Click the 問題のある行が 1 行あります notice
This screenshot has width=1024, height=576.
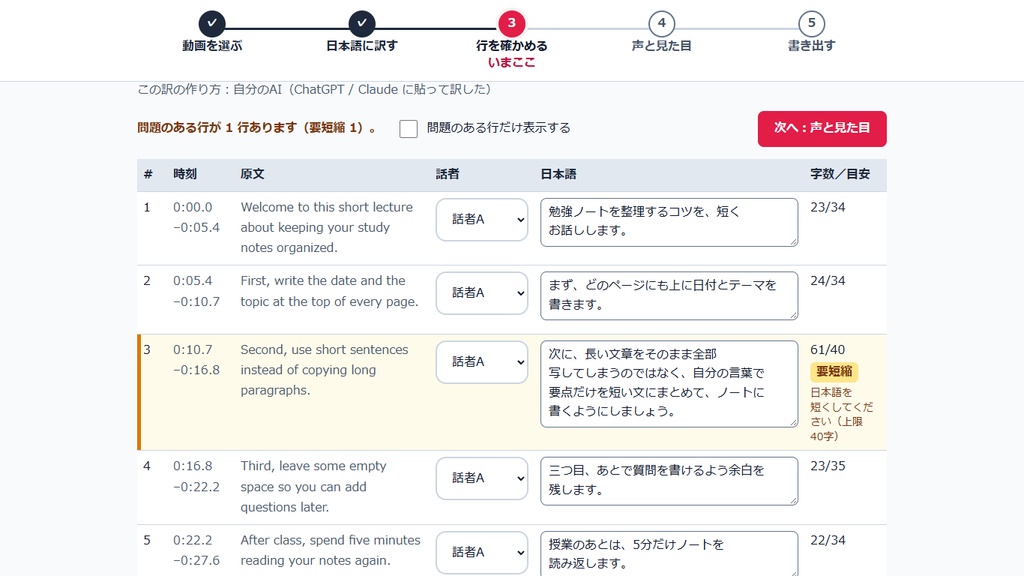point(257,128)
